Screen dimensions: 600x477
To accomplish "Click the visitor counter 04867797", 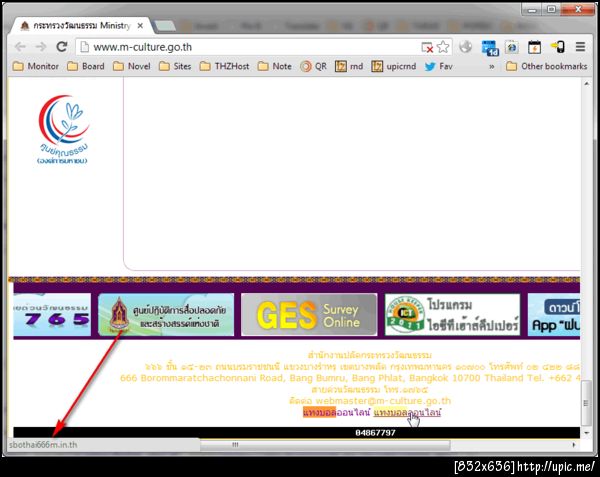I will (x=375, y=433).
